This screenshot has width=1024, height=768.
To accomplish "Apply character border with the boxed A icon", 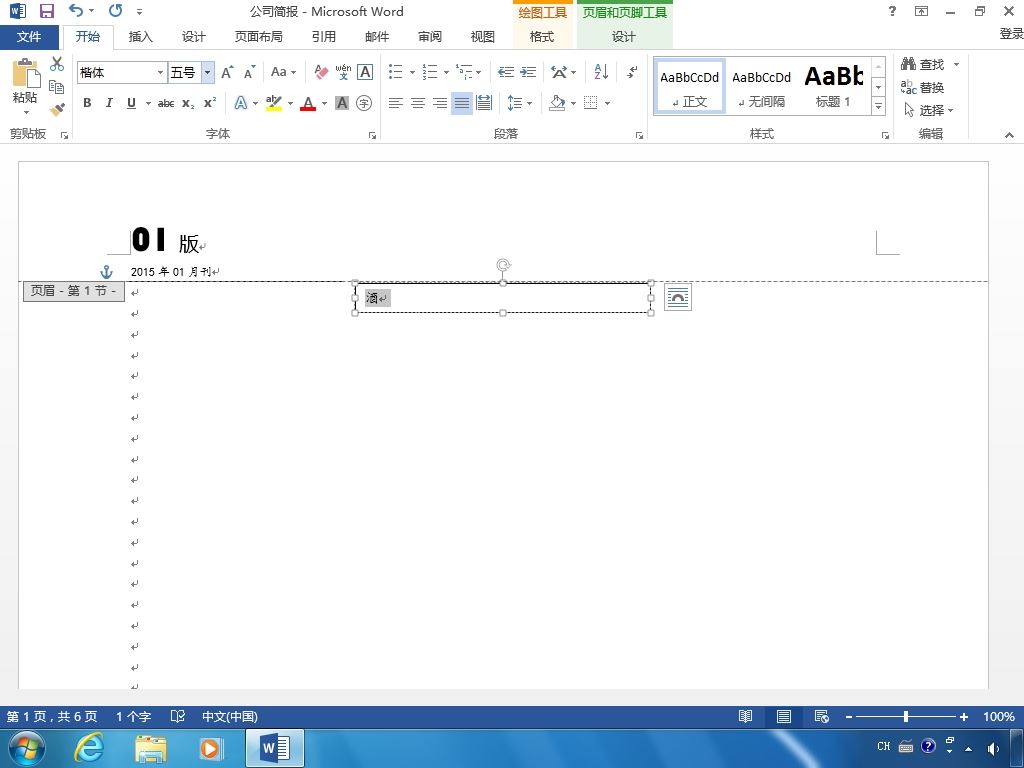I will (365, 72).
